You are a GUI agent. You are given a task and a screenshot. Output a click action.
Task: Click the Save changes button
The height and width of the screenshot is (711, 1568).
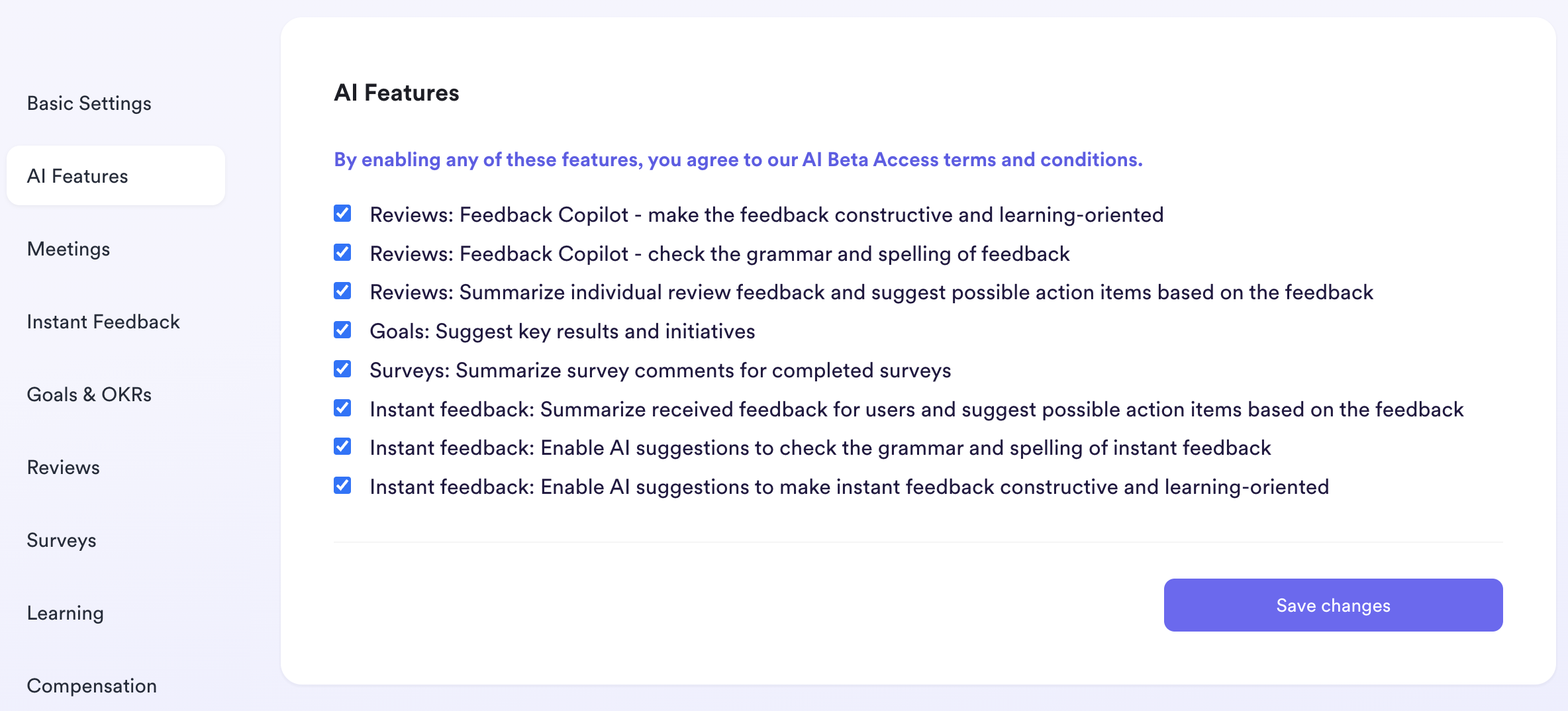[1333, 605]
